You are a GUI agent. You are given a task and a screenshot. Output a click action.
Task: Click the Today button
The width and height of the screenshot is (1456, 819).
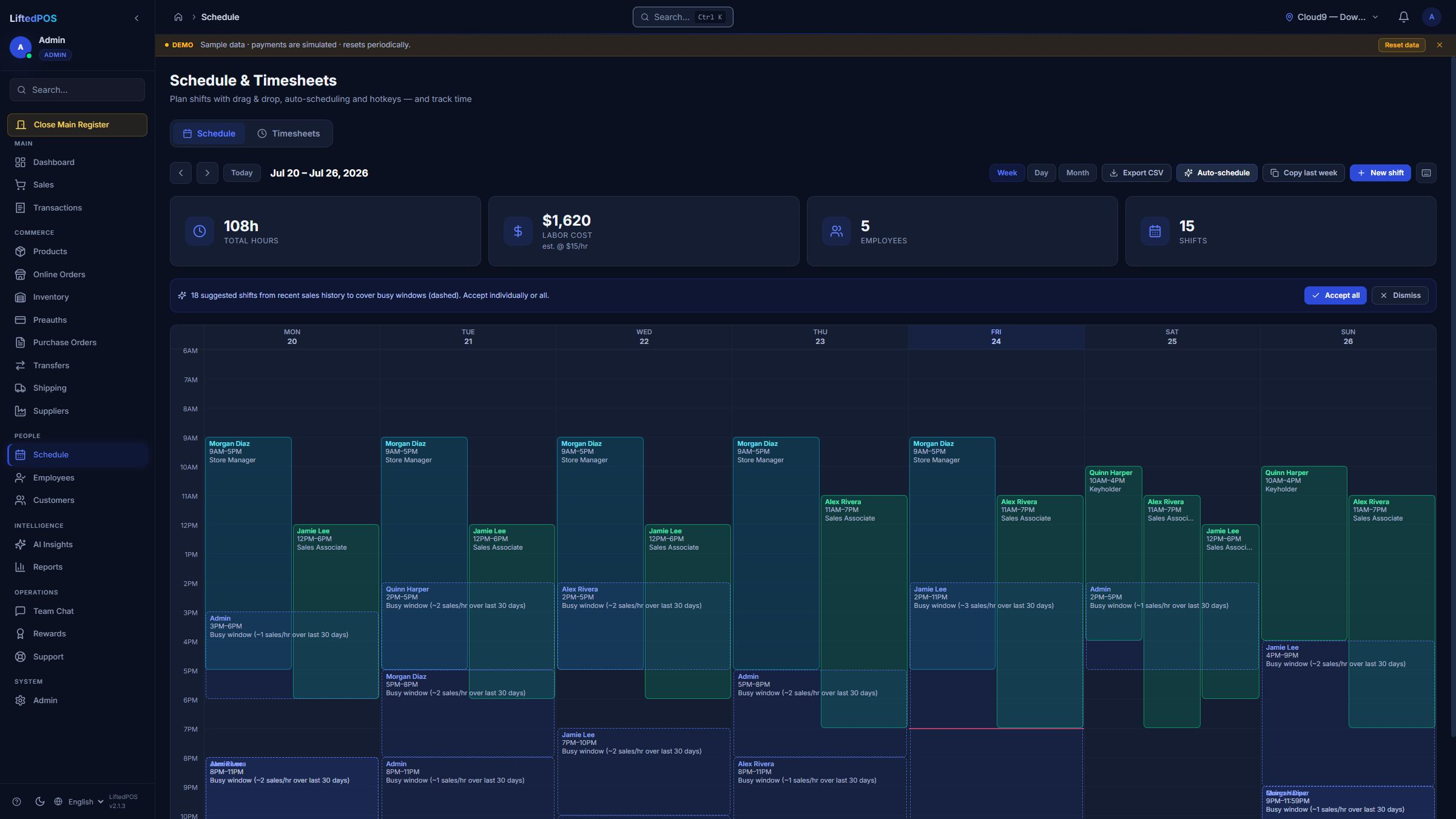coord(241,173)
